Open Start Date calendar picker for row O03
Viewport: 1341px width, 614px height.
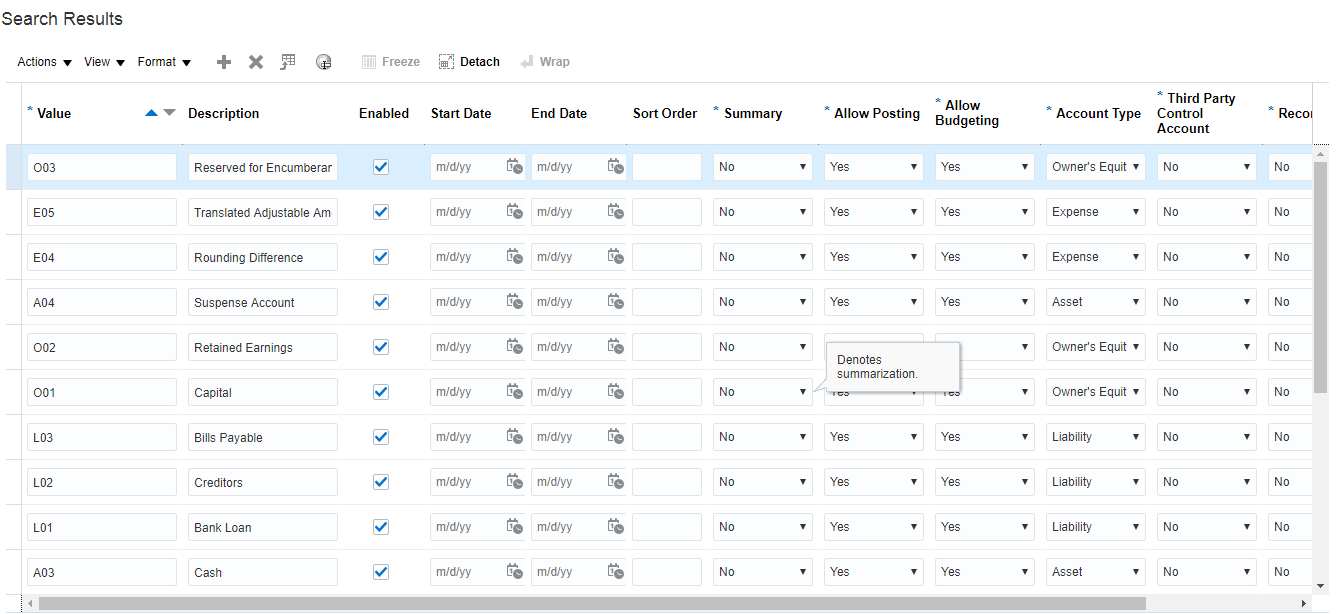tap(514, 167)
